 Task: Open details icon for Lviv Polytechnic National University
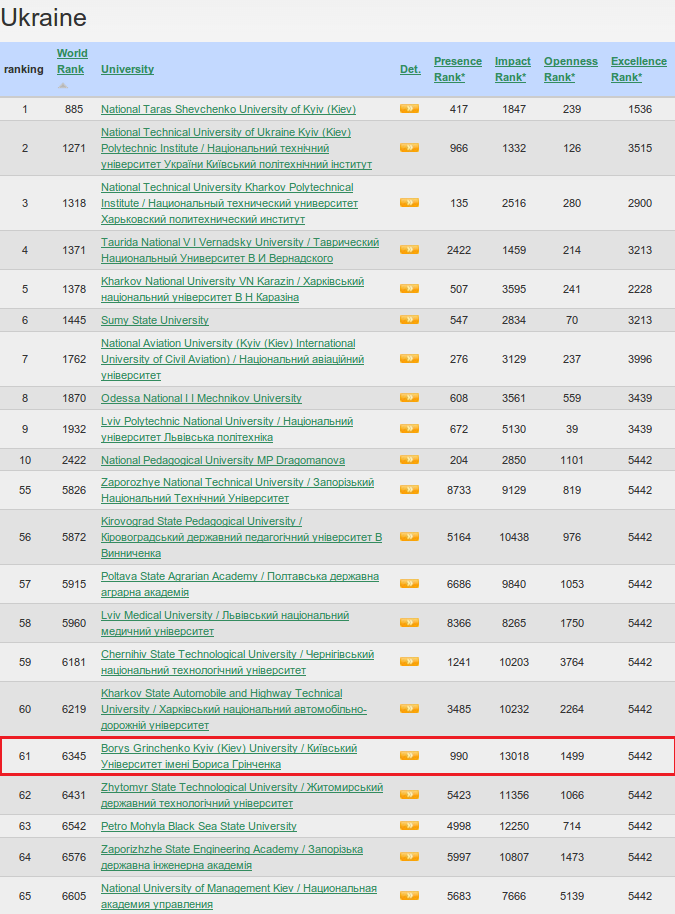(409, 428)
